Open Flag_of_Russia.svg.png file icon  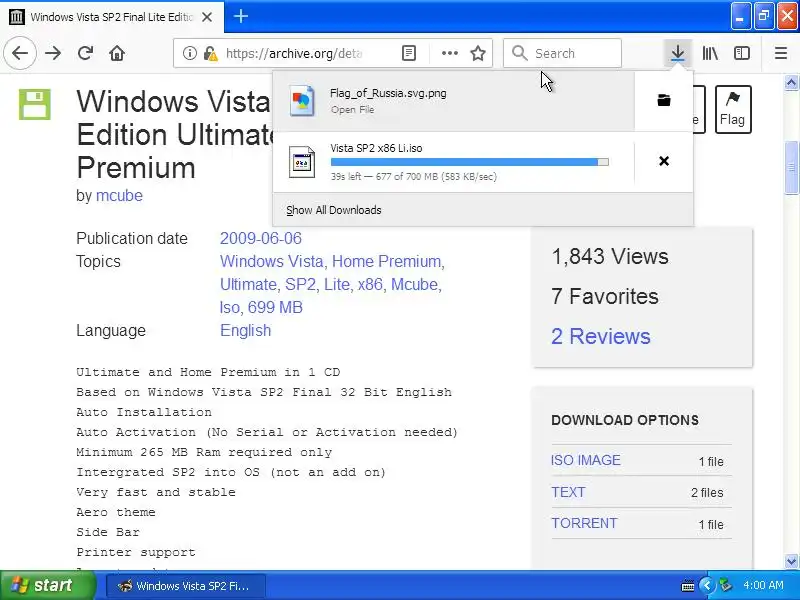pyautogui.click(x=302, y=101)
